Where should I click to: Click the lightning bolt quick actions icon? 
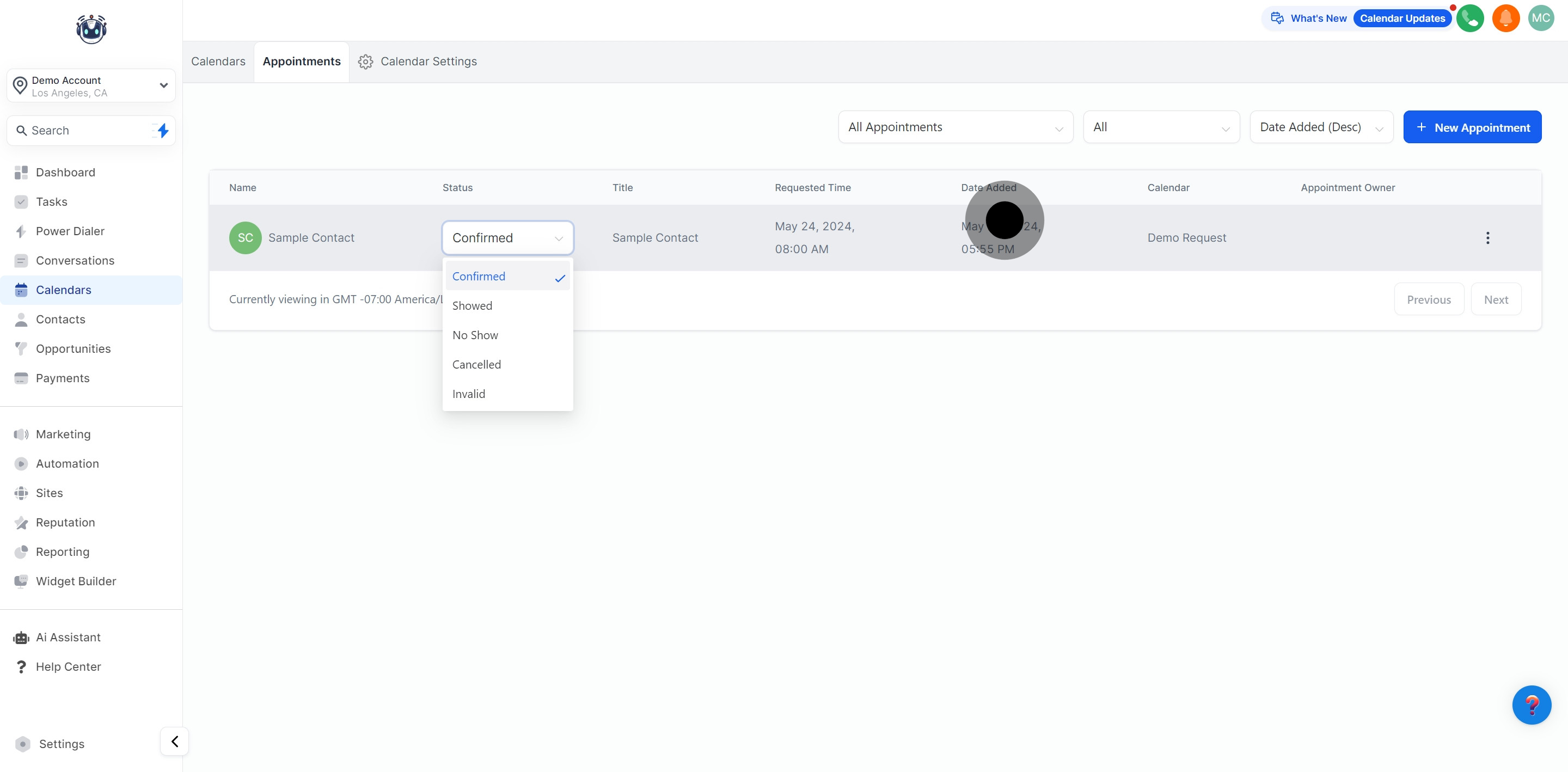(x=163, y=130)
